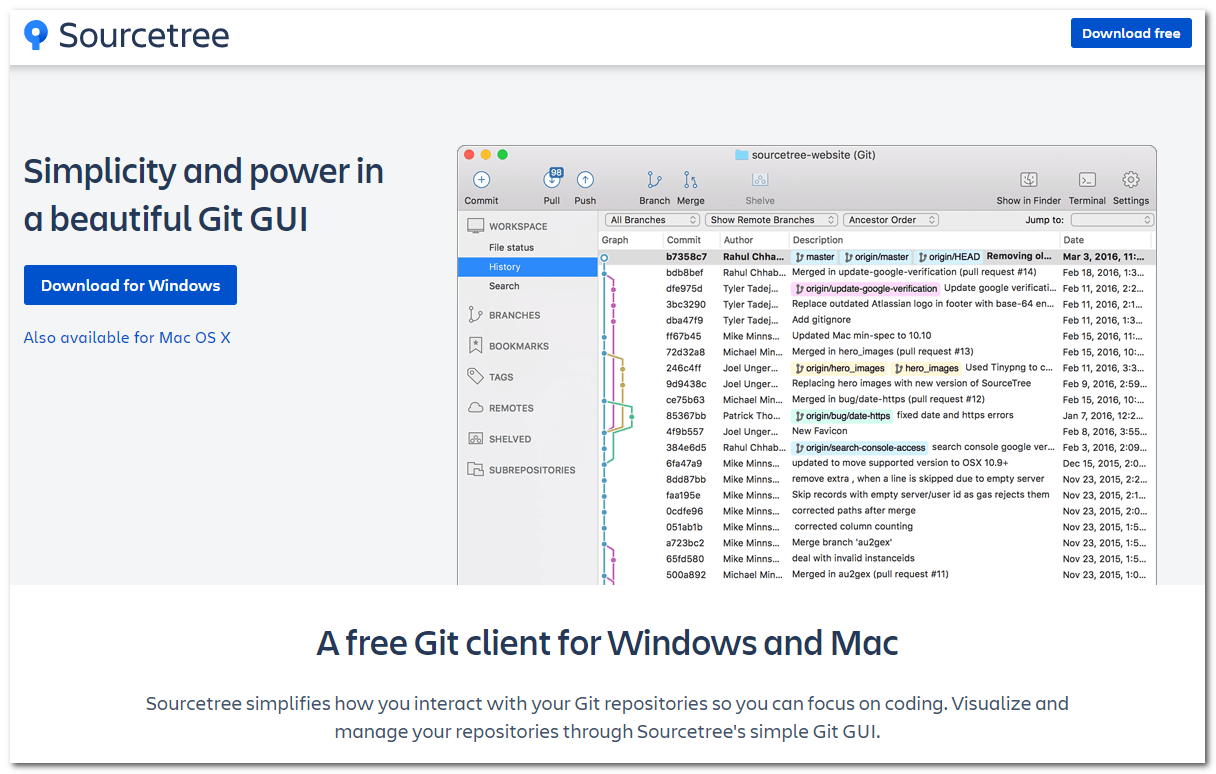Open Settings gear icon

tap(1131, 180)
